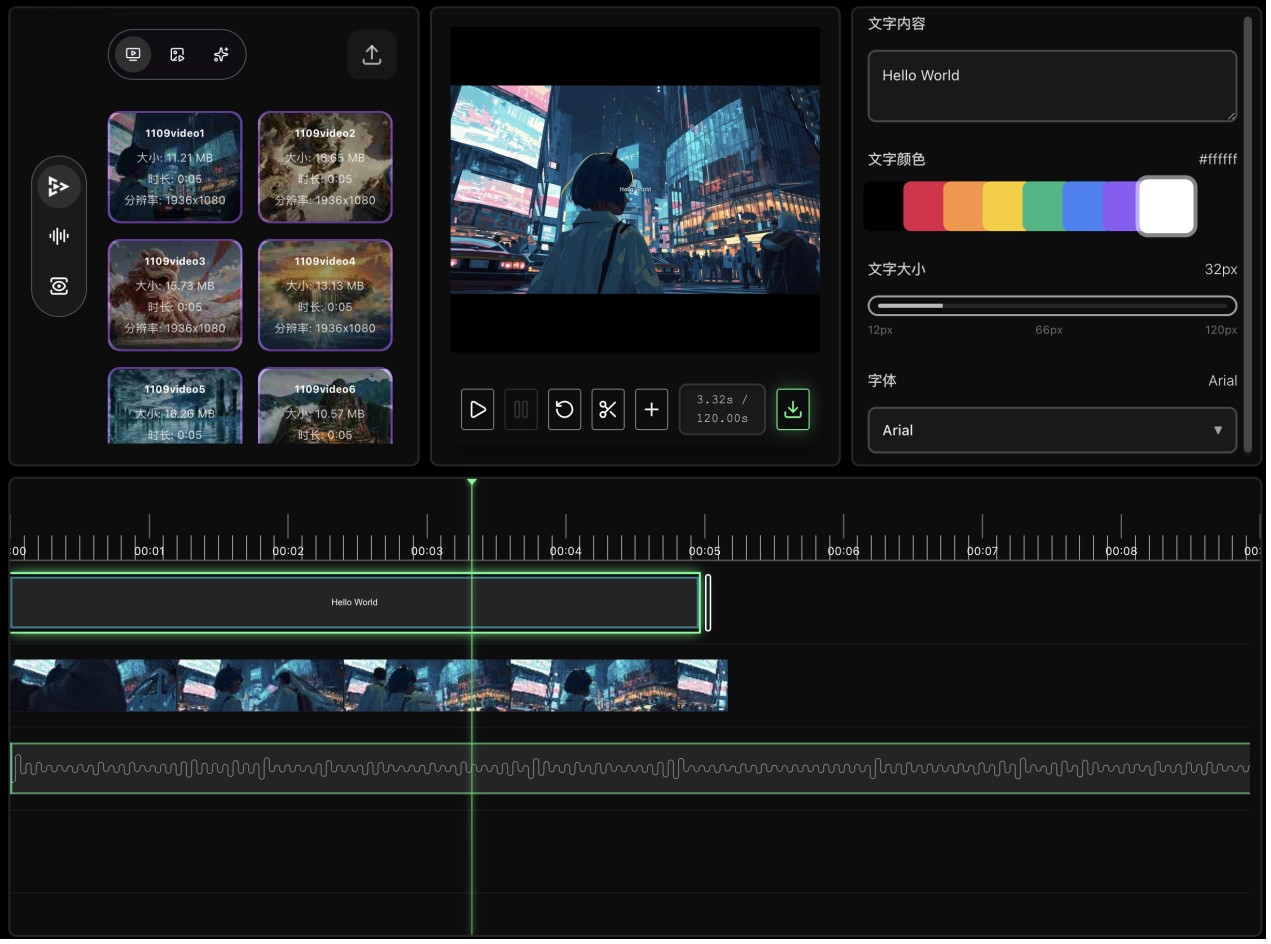Select the media clips sidebar icon
Image resolution: width=1271 pixels, height=944 pixels.
(59, 187)
